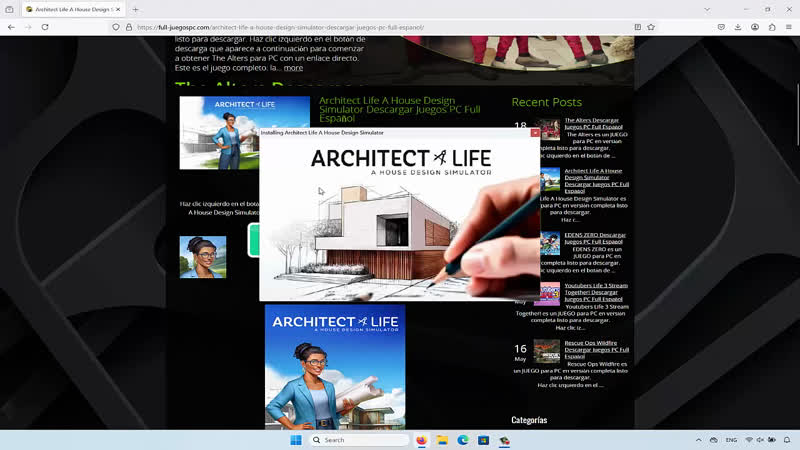Image resolution: width=800 pixels, height=450 pixels.
Task: Switch to the installer app in taskbar
Action: pyautogui.click(x=504, y=440)
